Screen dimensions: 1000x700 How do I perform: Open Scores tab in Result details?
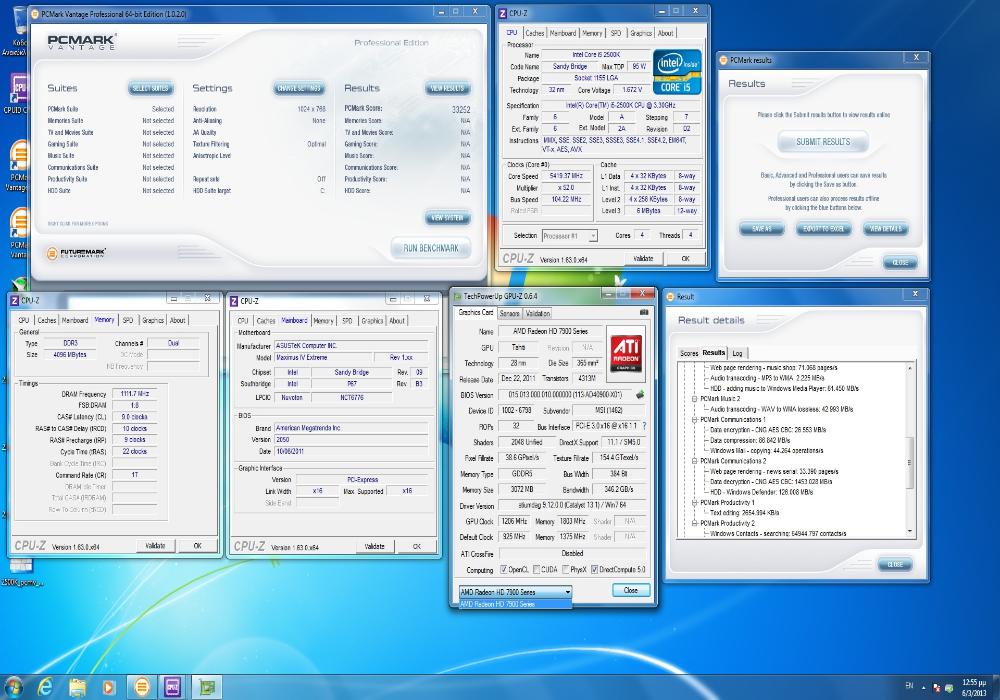689,353
